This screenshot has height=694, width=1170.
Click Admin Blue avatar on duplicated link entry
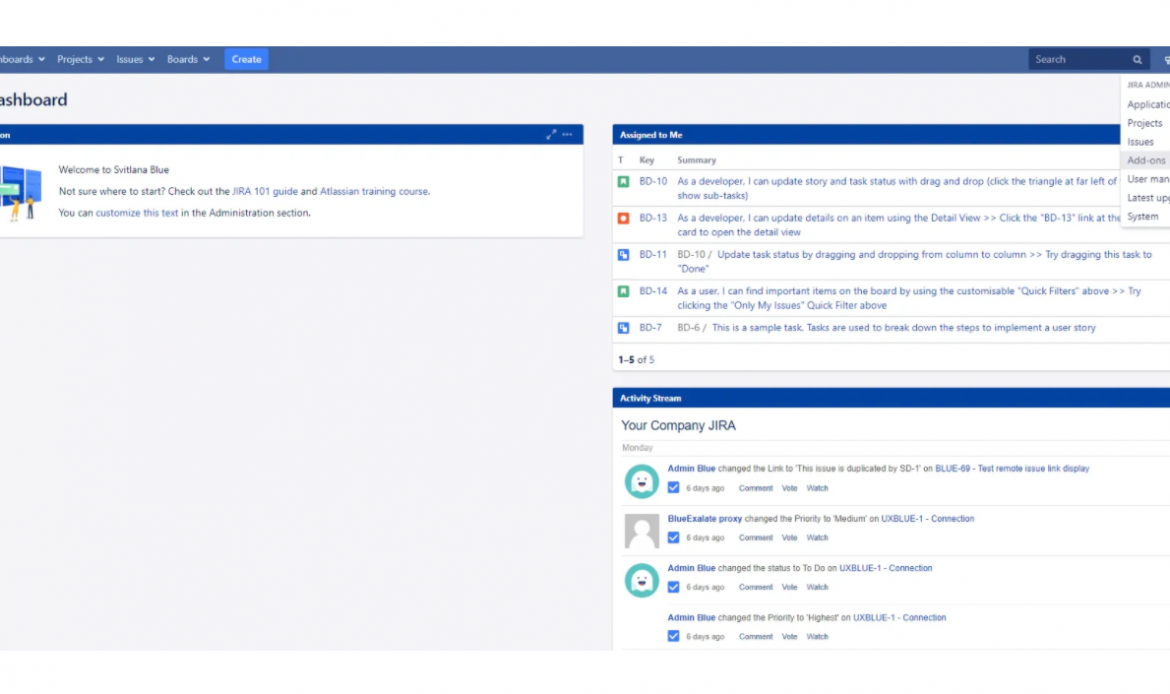pyautogui.click(x=642, y=481)
